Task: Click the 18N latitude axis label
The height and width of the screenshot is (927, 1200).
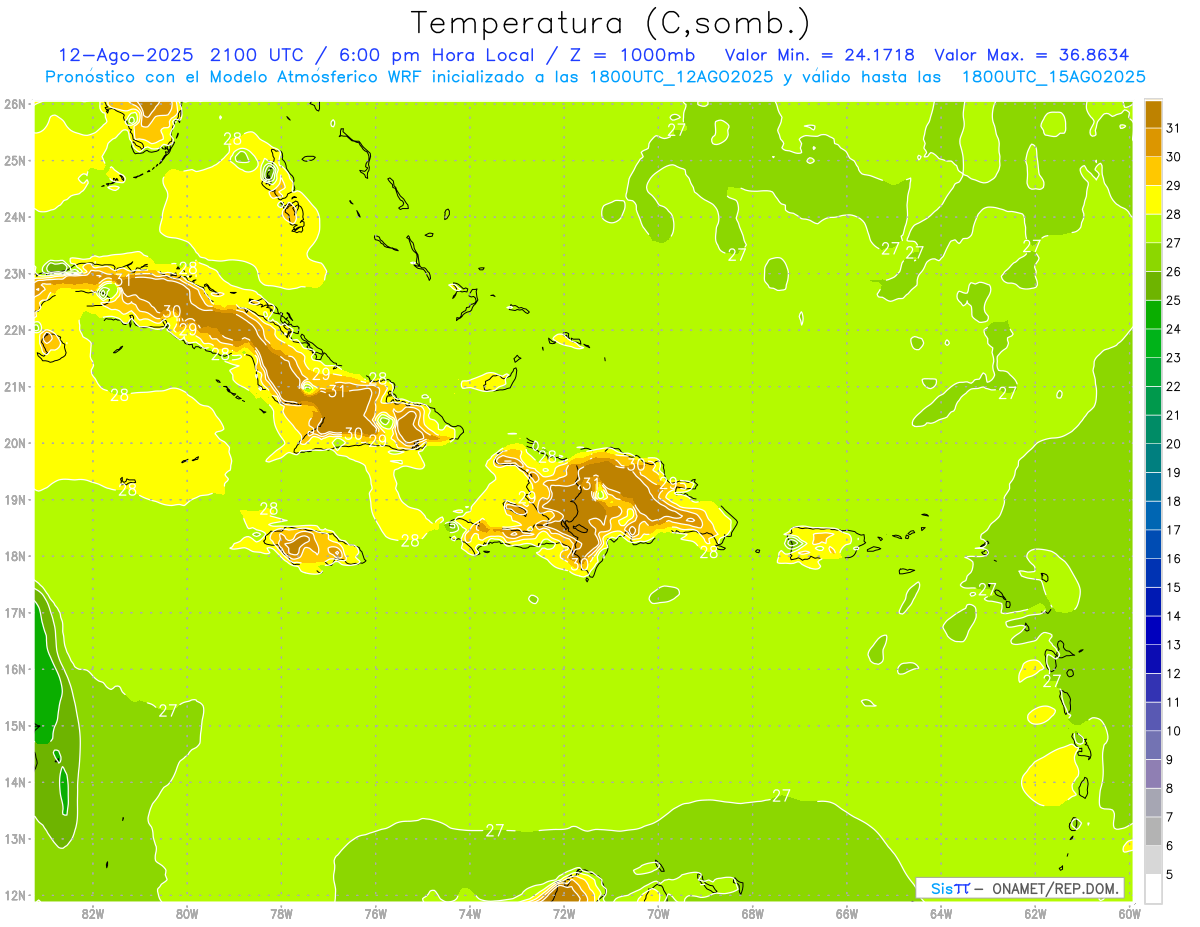Action: 15,556
